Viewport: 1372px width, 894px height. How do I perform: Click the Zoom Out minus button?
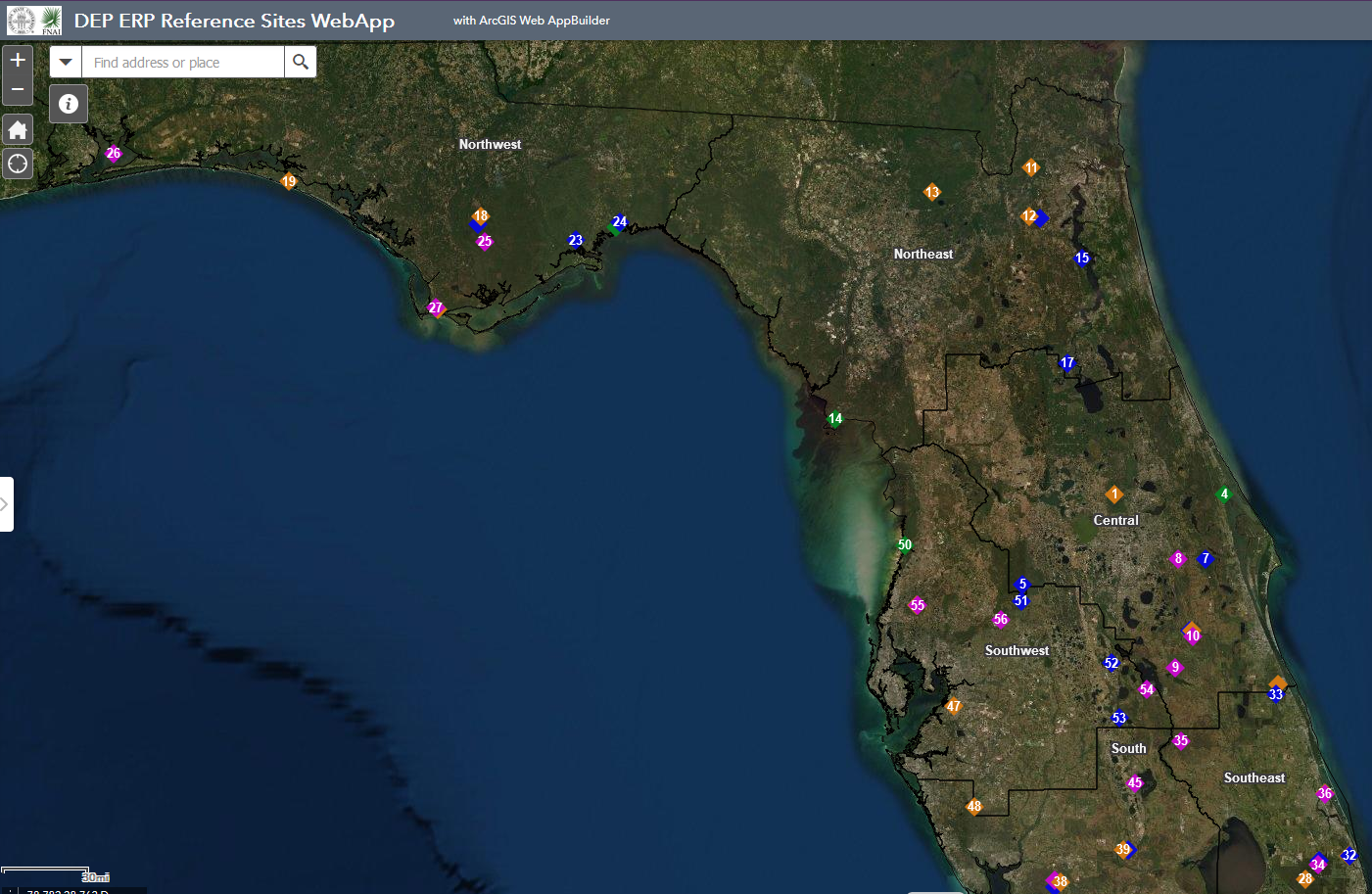pyautogui.click(x=17, y=88)
